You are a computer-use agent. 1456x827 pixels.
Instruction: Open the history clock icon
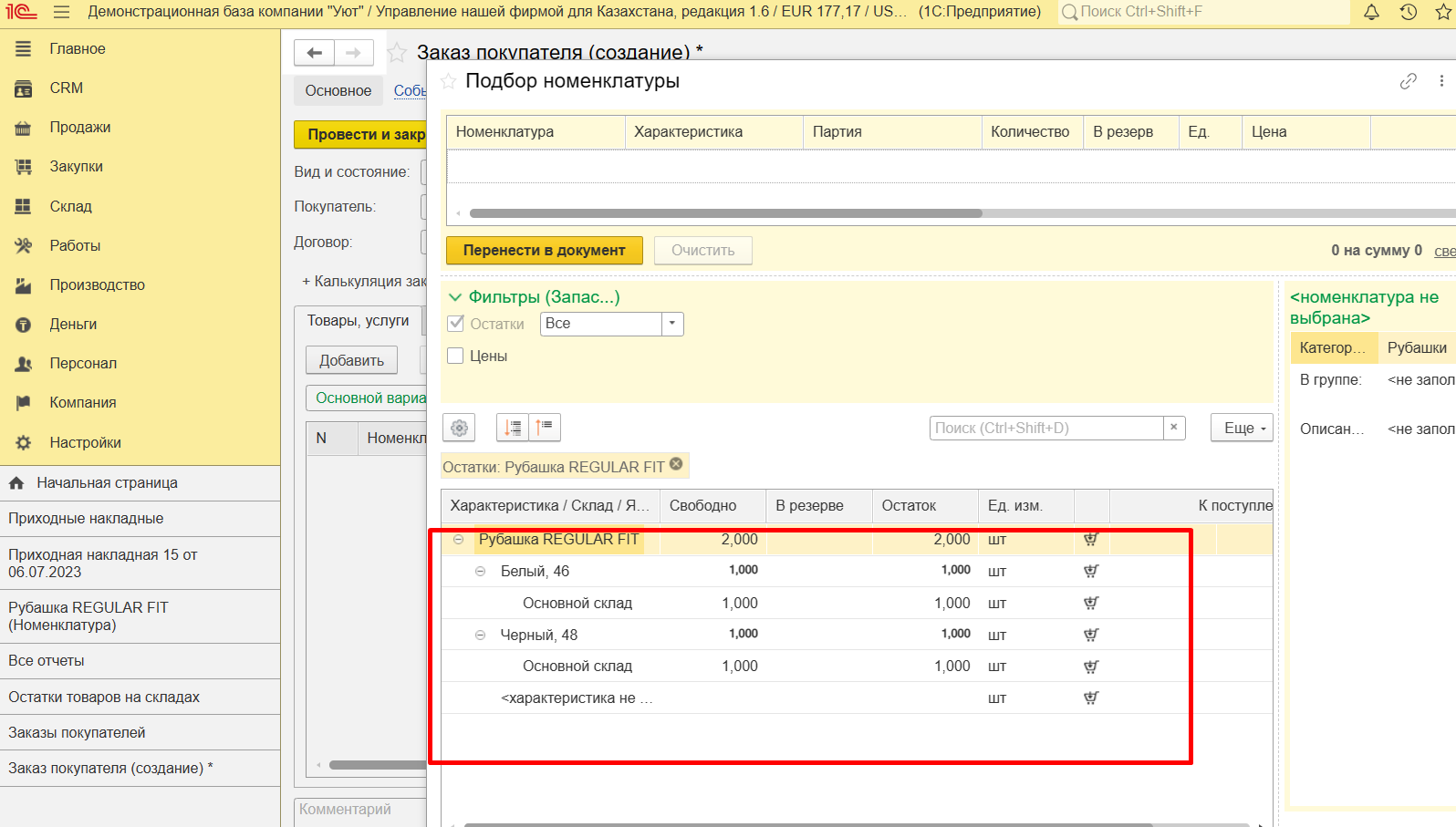click(x=1409, y=12)
